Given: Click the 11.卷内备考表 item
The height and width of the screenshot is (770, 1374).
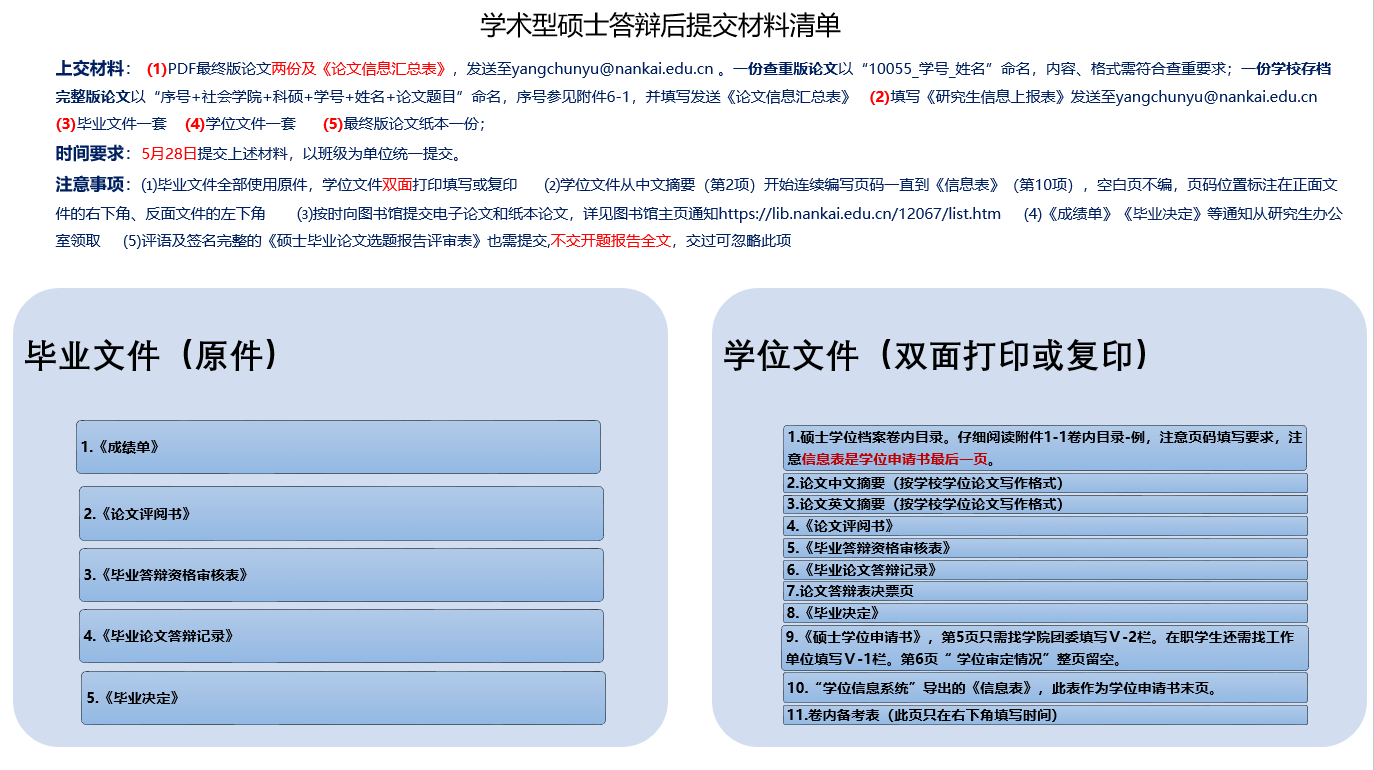Looking at the screenshot, I should [1045, 715].
